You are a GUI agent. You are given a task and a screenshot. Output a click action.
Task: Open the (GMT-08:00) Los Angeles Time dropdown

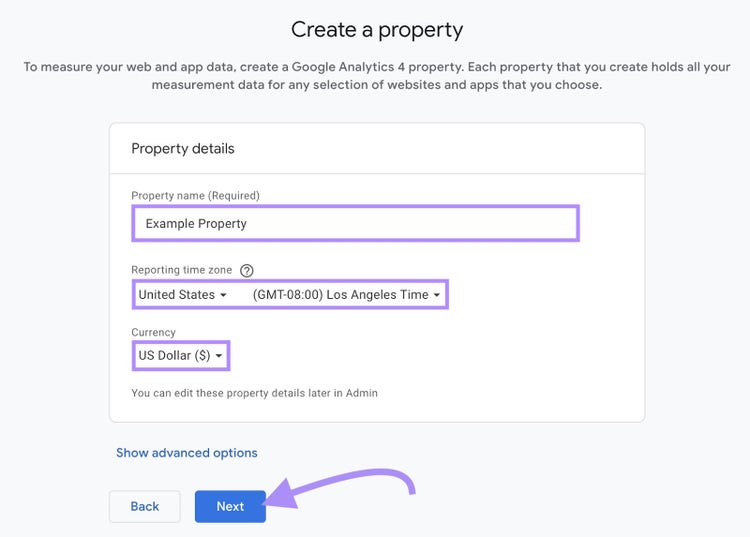coord(346,295)
